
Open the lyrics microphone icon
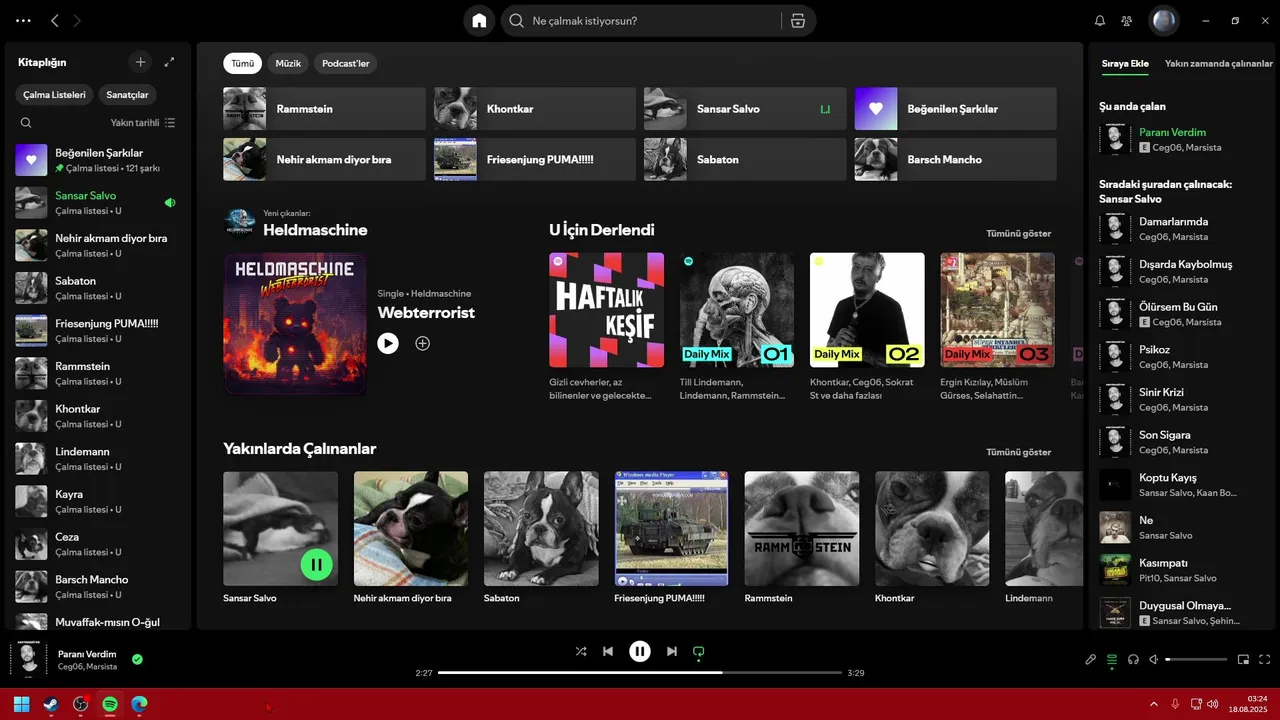tap(1091, 659)
